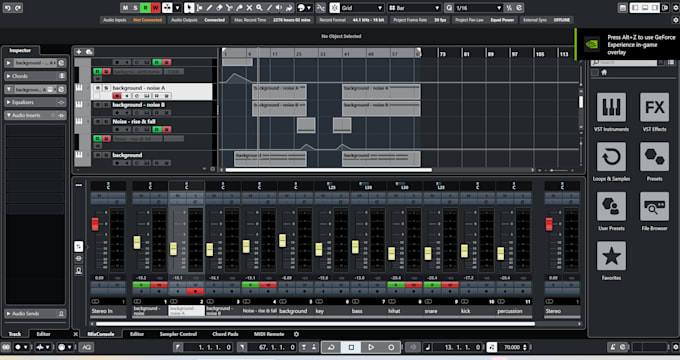Image resolution: width=680 pixels, height=360 pixels.
Task: Toggle the transport Cycle loop button
Action: [x=331, y=347]
